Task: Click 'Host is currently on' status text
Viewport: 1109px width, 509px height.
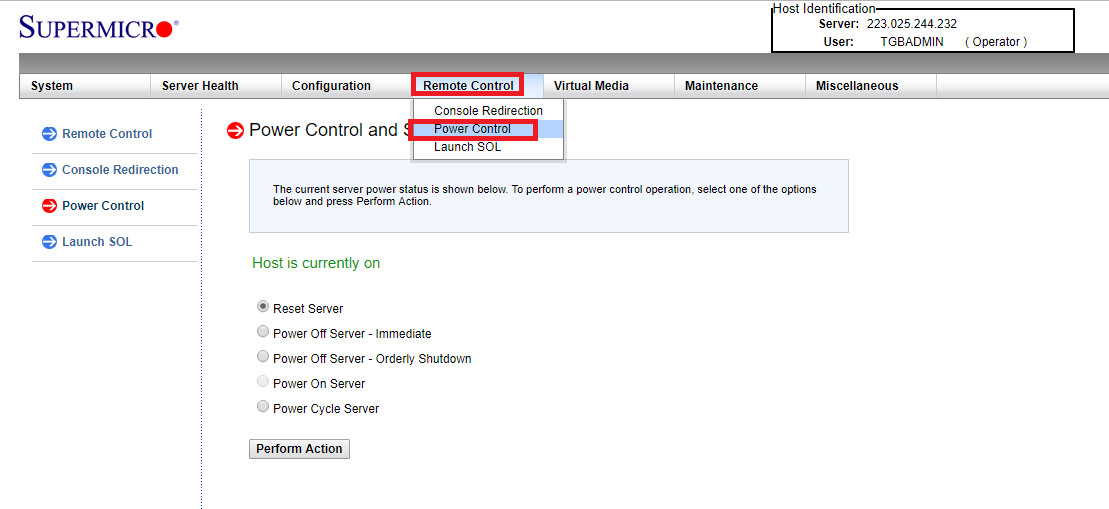Action: click(x=316, y=263)
